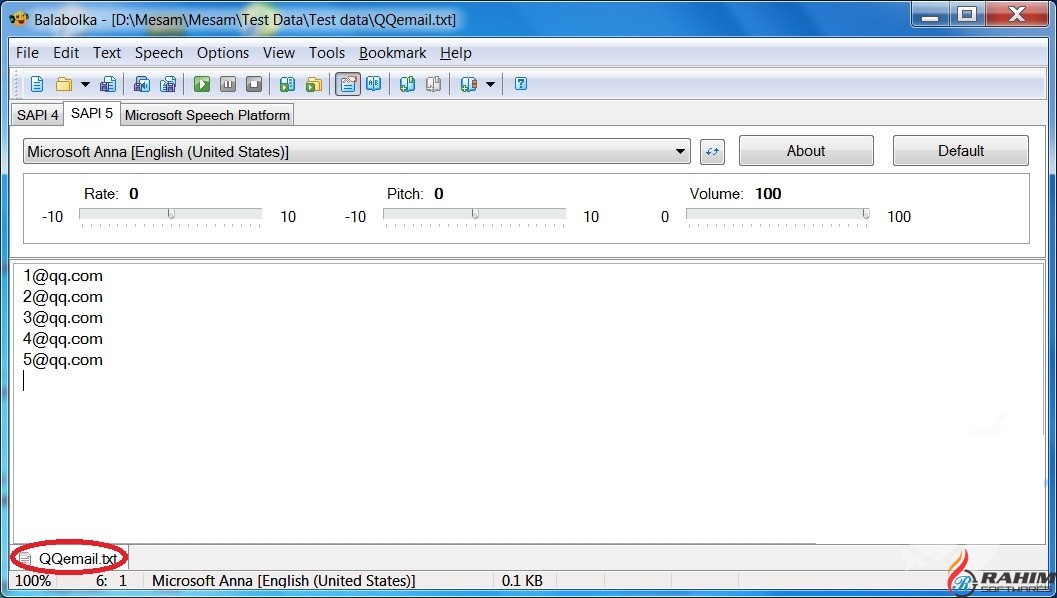The width and height of the screenshot is (1057, 598).
Task: Open the Bookmark menu
Action: (x=392, y=53)
